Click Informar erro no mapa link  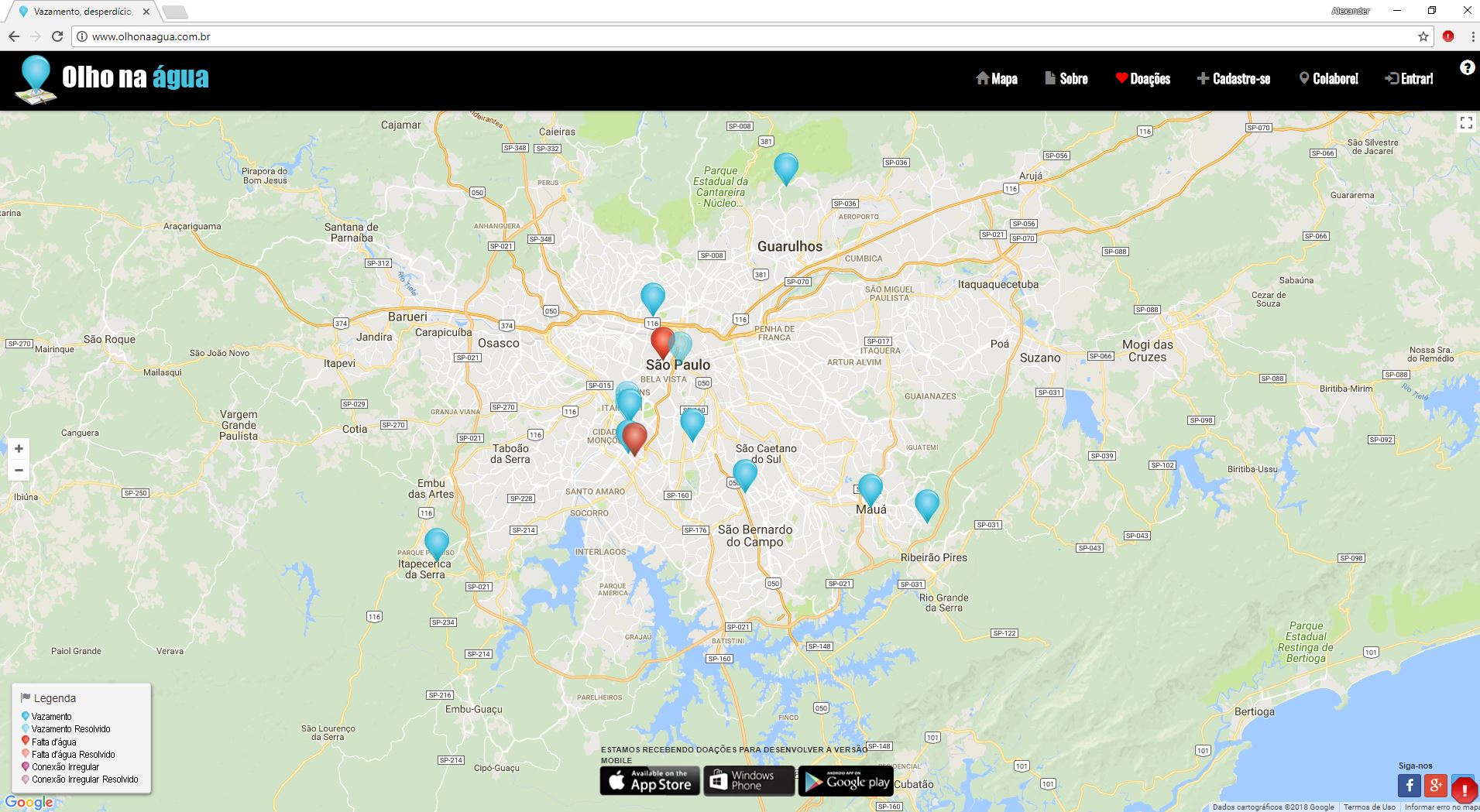tap(1442, 807)
